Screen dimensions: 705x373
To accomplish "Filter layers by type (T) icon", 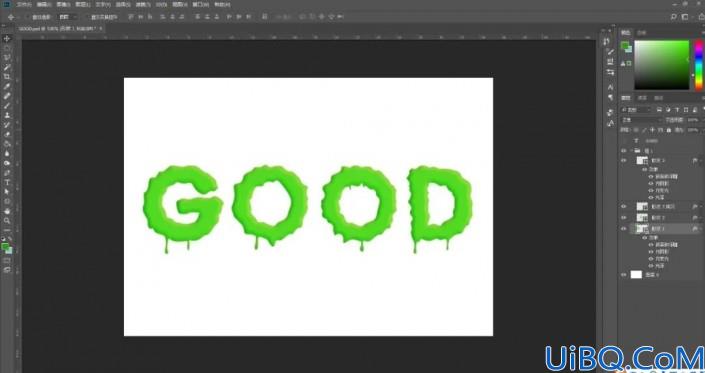I will tap(677, 110).
